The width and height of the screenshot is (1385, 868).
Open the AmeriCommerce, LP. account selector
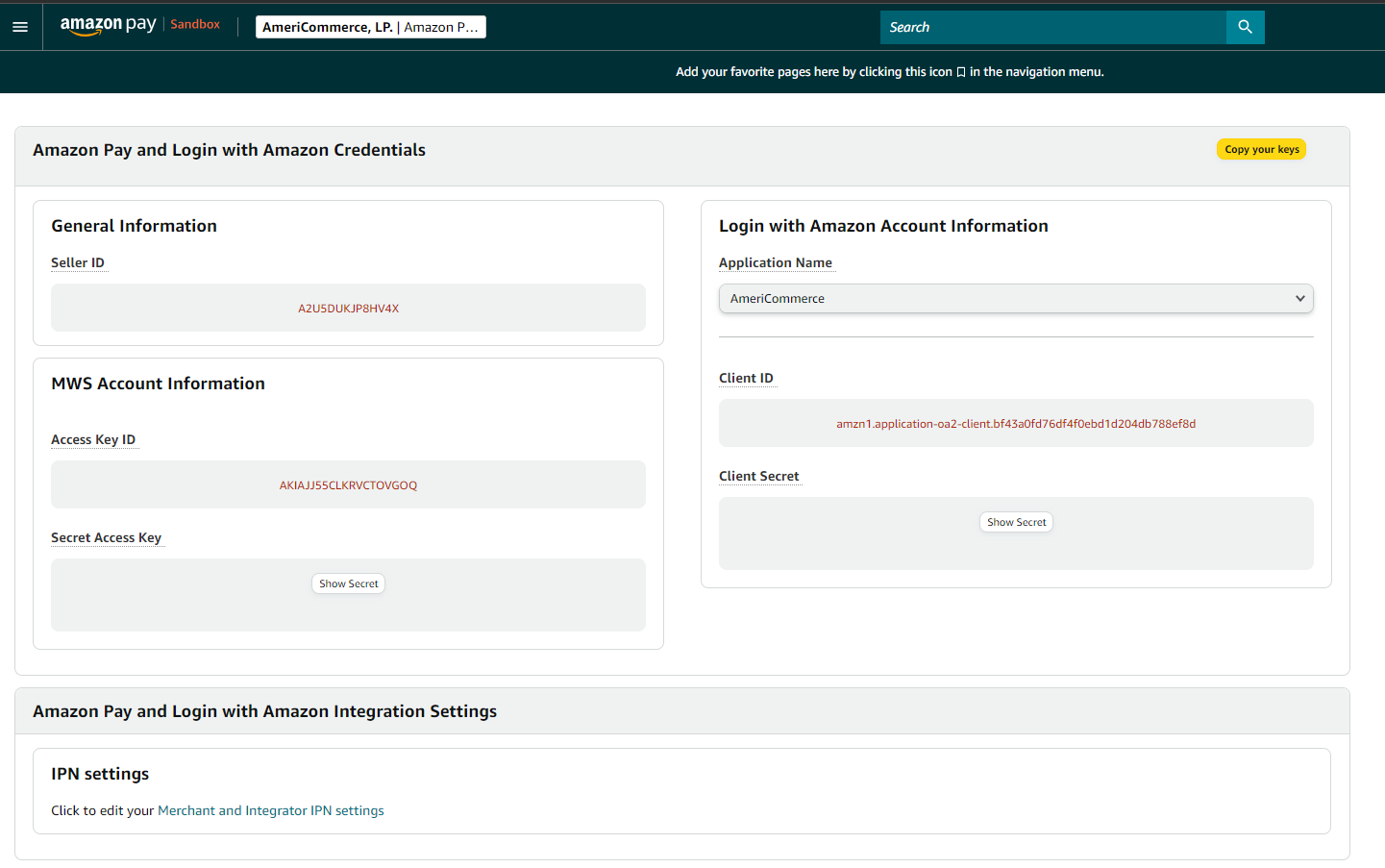(x=371, y=27)
